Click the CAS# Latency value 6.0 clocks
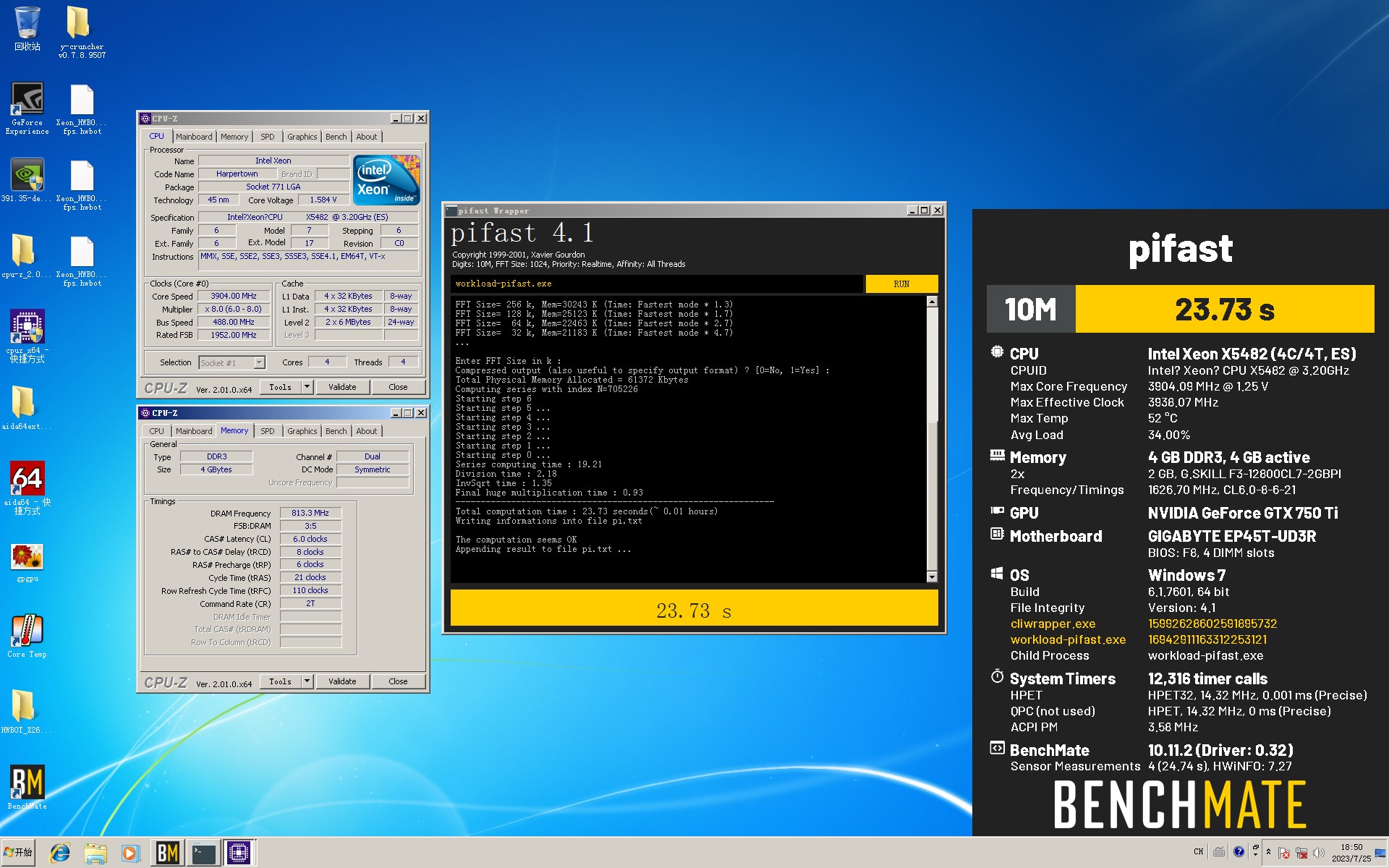 click(310, 539)
